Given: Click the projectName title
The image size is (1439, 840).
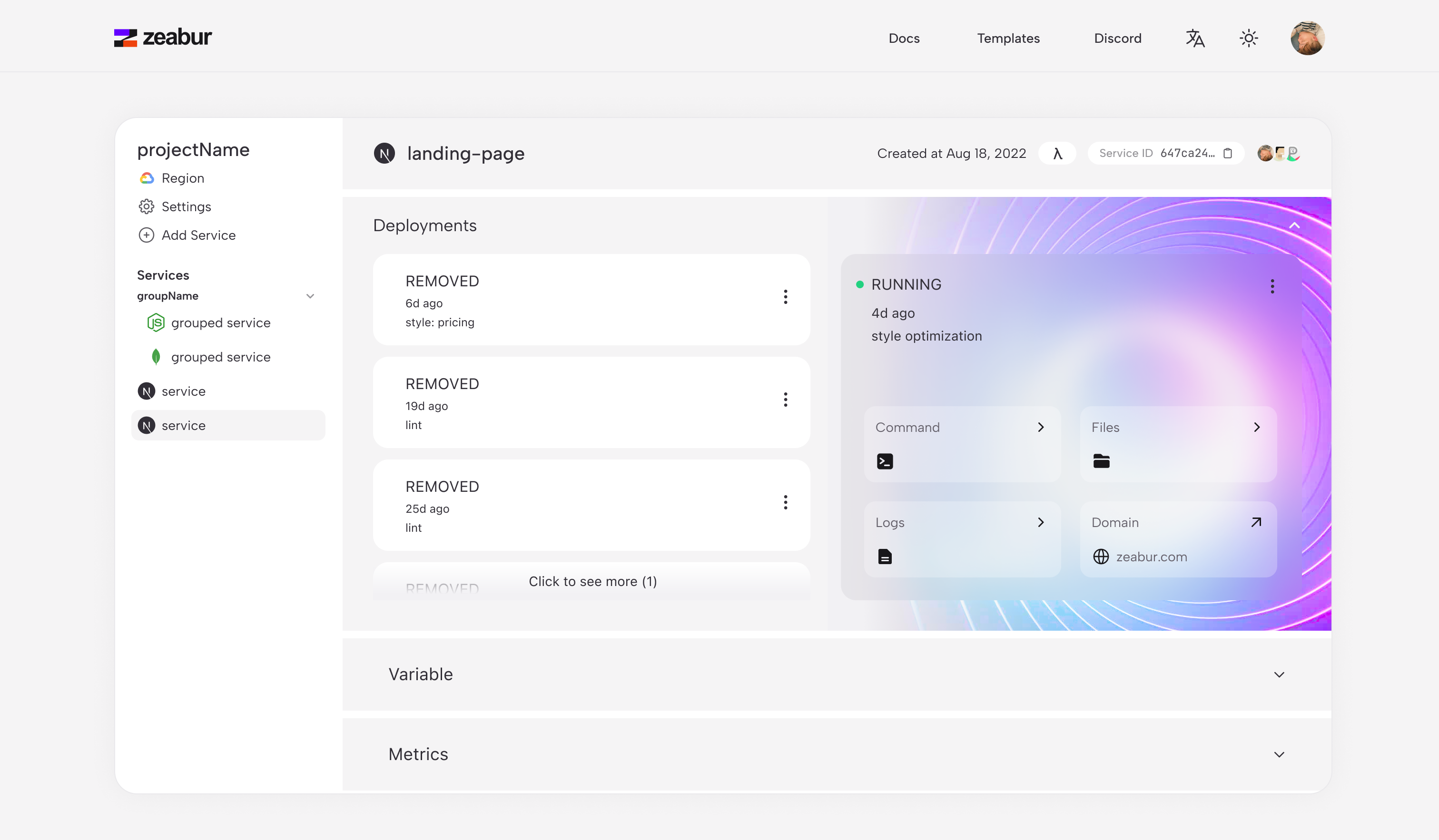Looking at the screenshot, I should coord(193,150).
